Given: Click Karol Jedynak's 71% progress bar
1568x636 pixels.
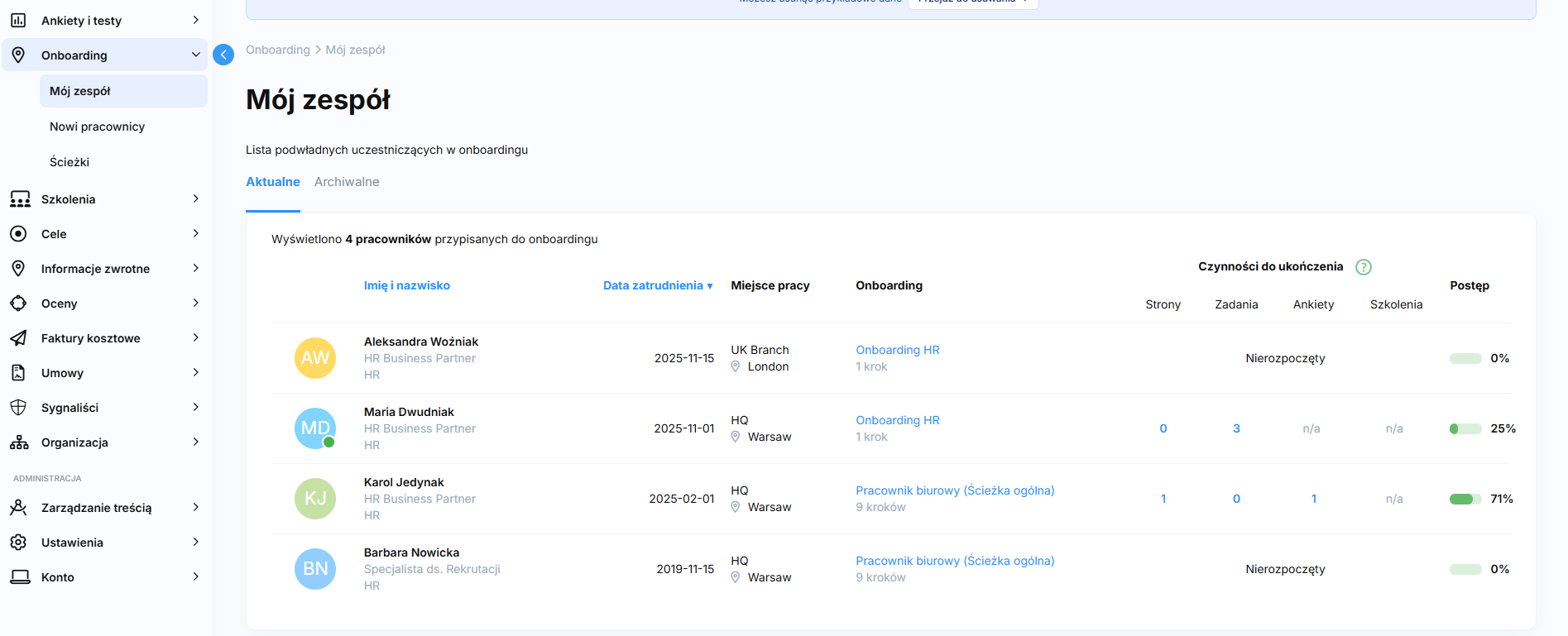Looking at the screenshot, I should 1465,499.
